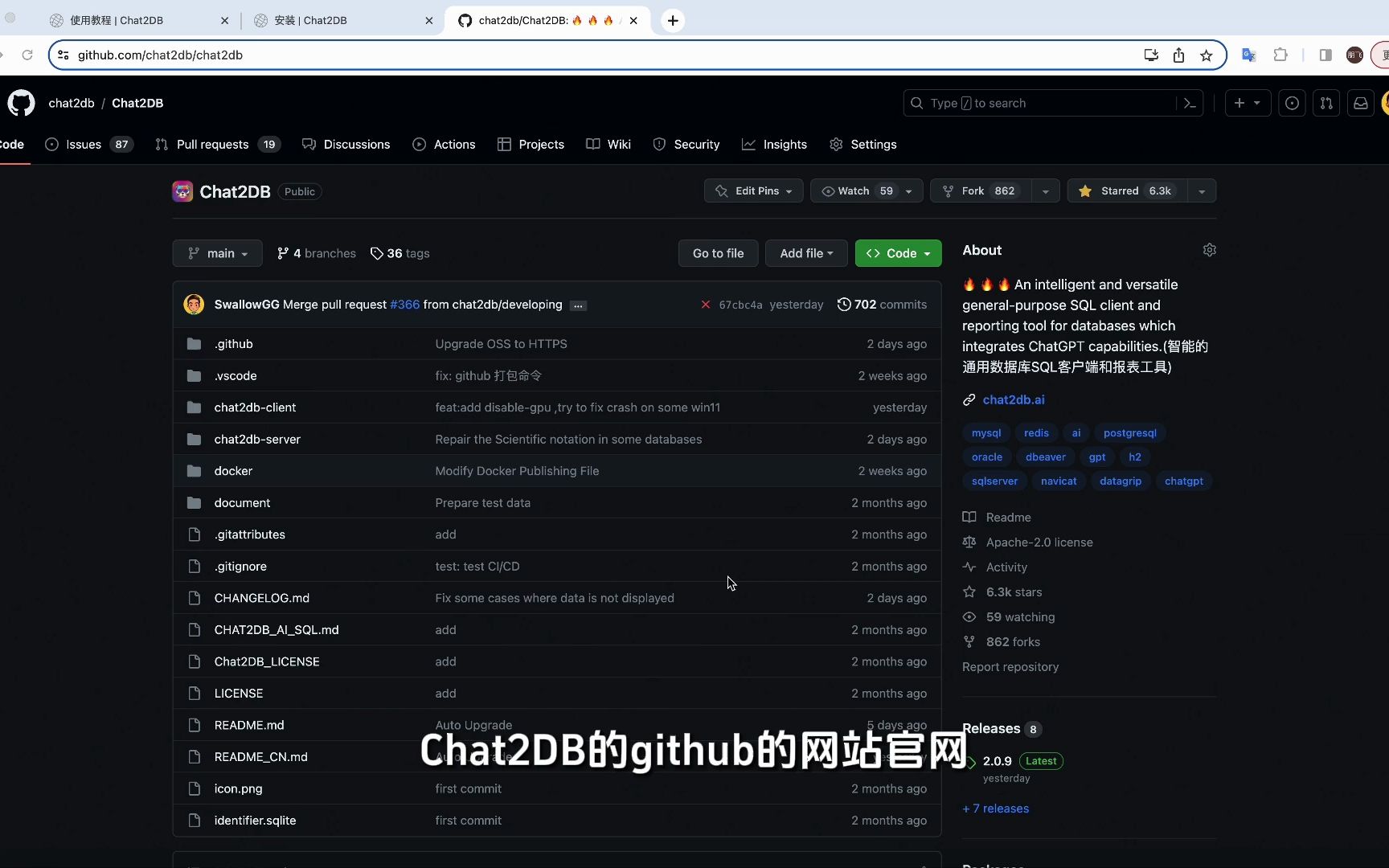Open the Security tab
This screenshot has width=1389, height=868.
tap(686, 145)
